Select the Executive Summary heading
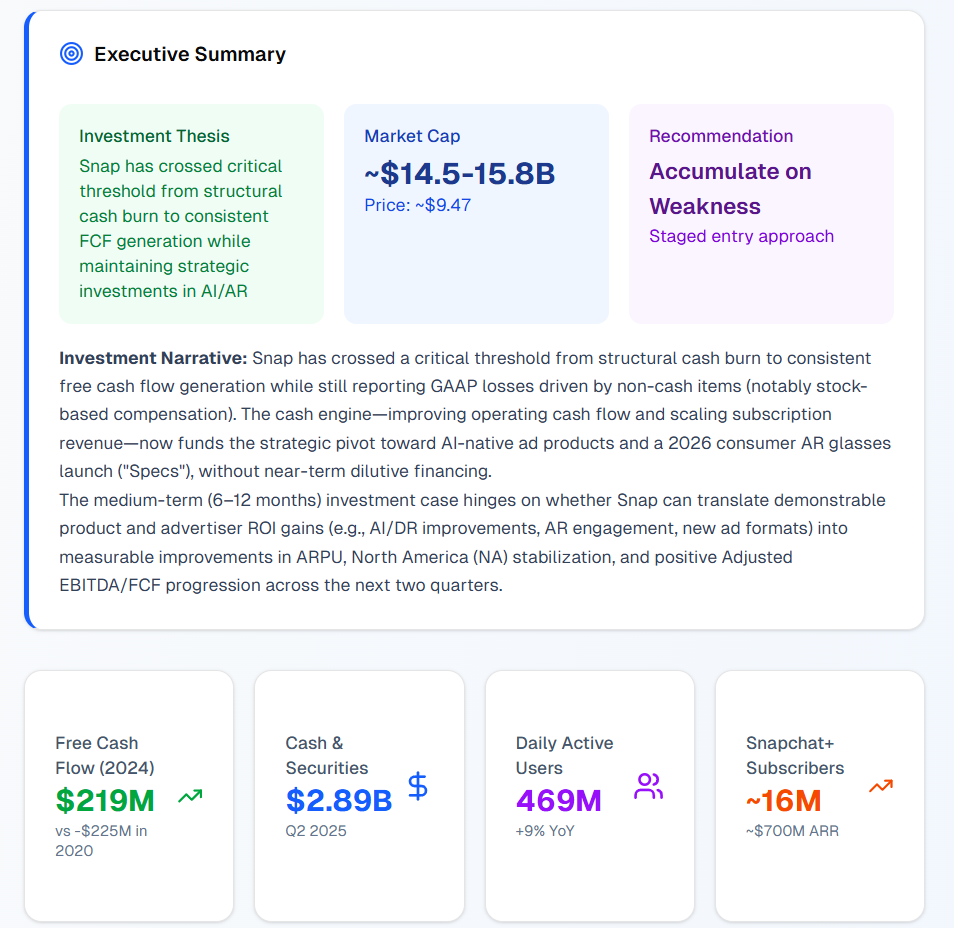The image size is (957, 928). 189,54
